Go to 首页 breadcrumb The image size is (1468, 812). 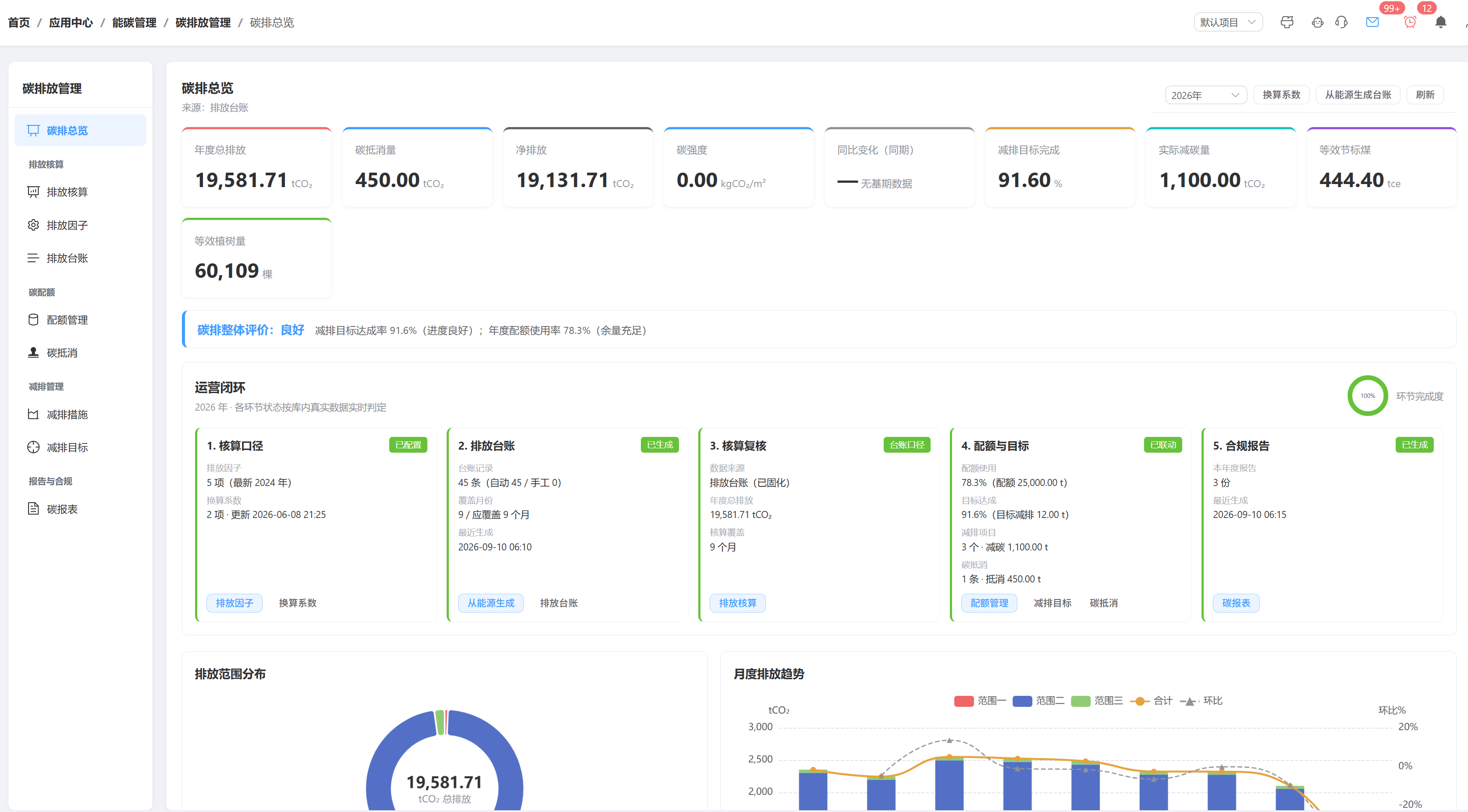[x=19, y=22]
